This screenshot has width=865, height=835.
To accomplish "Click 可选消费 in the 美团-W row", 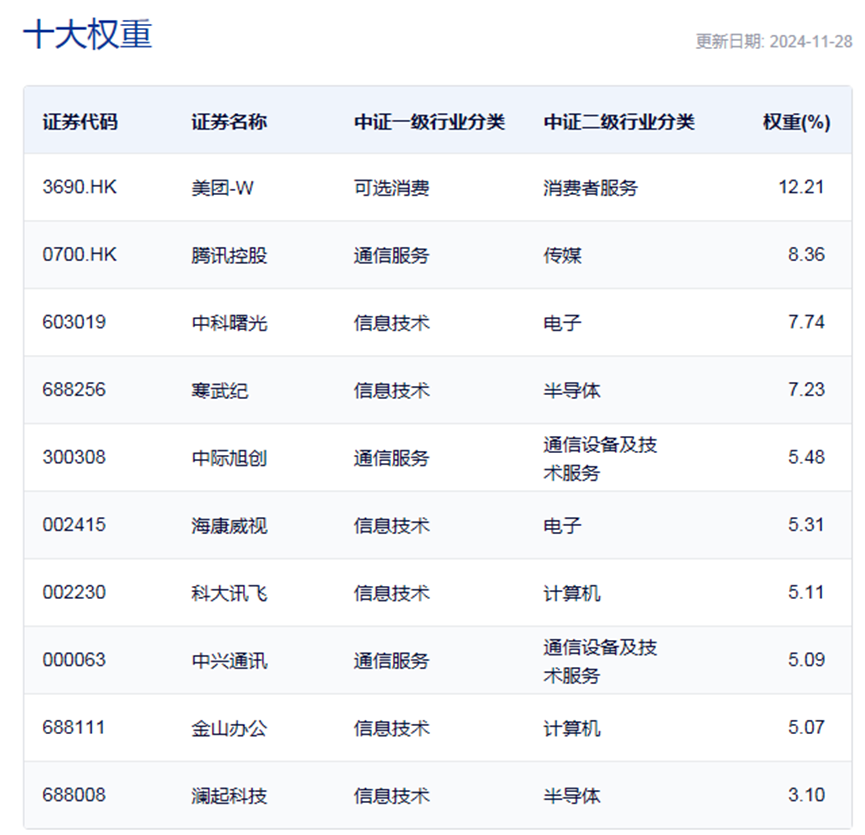I will pos(391,188).
